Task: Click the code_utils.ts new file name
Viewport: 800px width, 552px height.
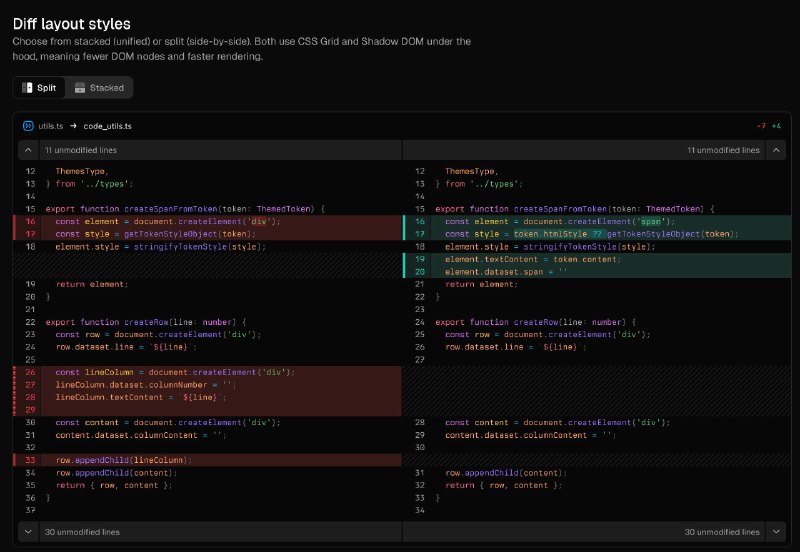Action: point(107,126)
